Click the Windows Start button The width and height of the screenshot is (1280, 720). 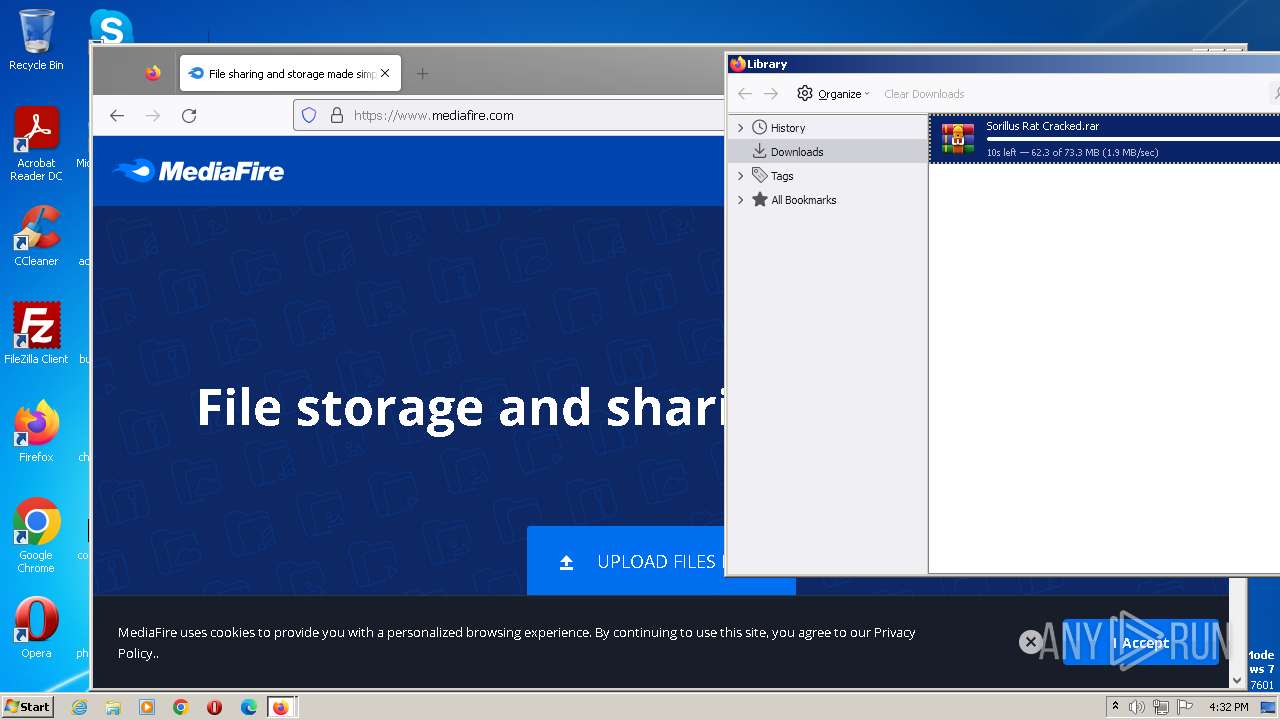(27, 706)
